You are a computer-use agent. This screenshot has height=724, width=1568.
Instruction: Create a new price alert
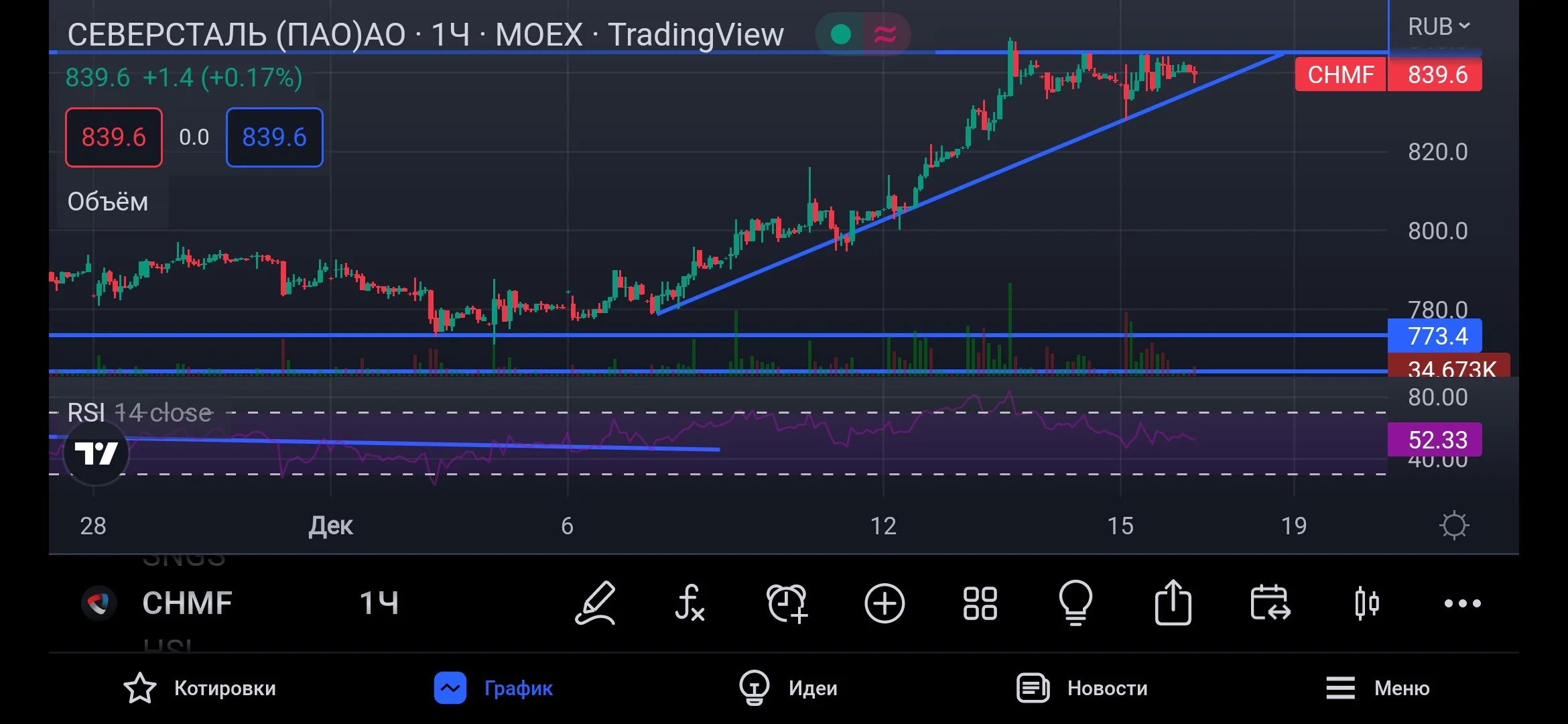click(787, 603)
